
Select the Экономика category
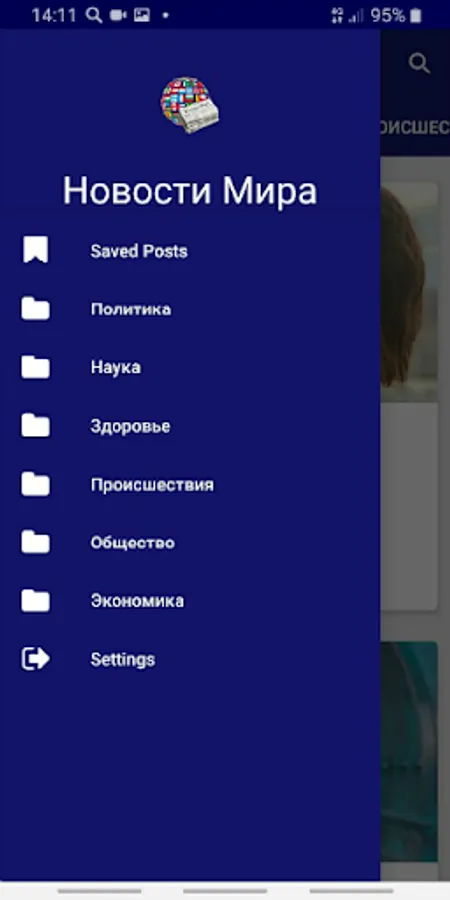tap(190, 601)
